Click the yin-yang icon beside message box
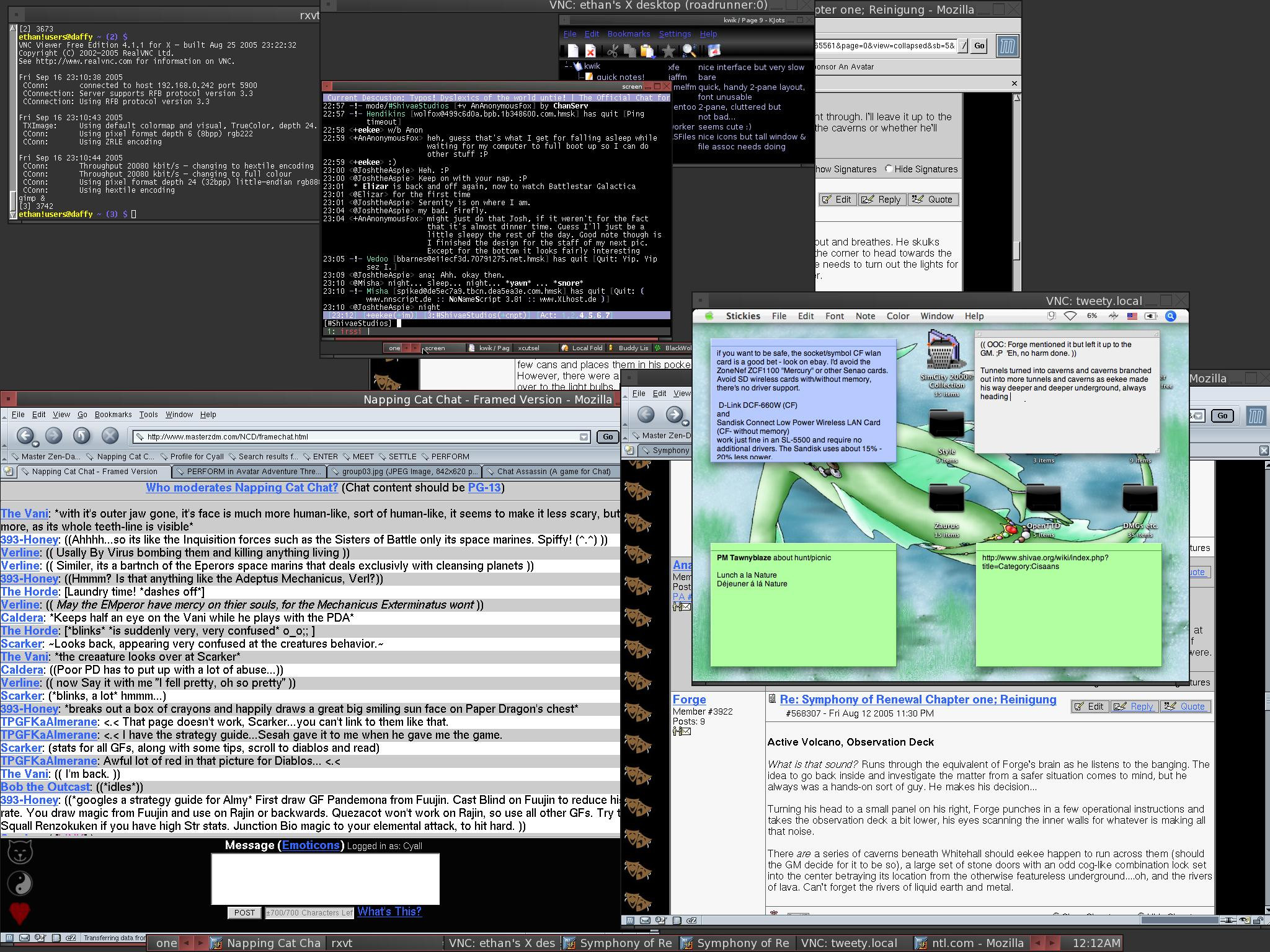 point(20,883)
